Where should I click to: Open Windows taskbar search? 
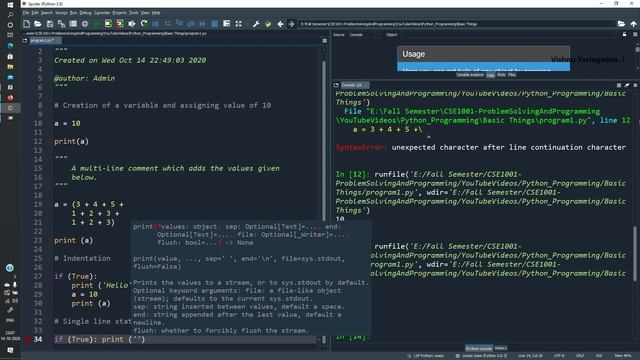pos(10,15)
